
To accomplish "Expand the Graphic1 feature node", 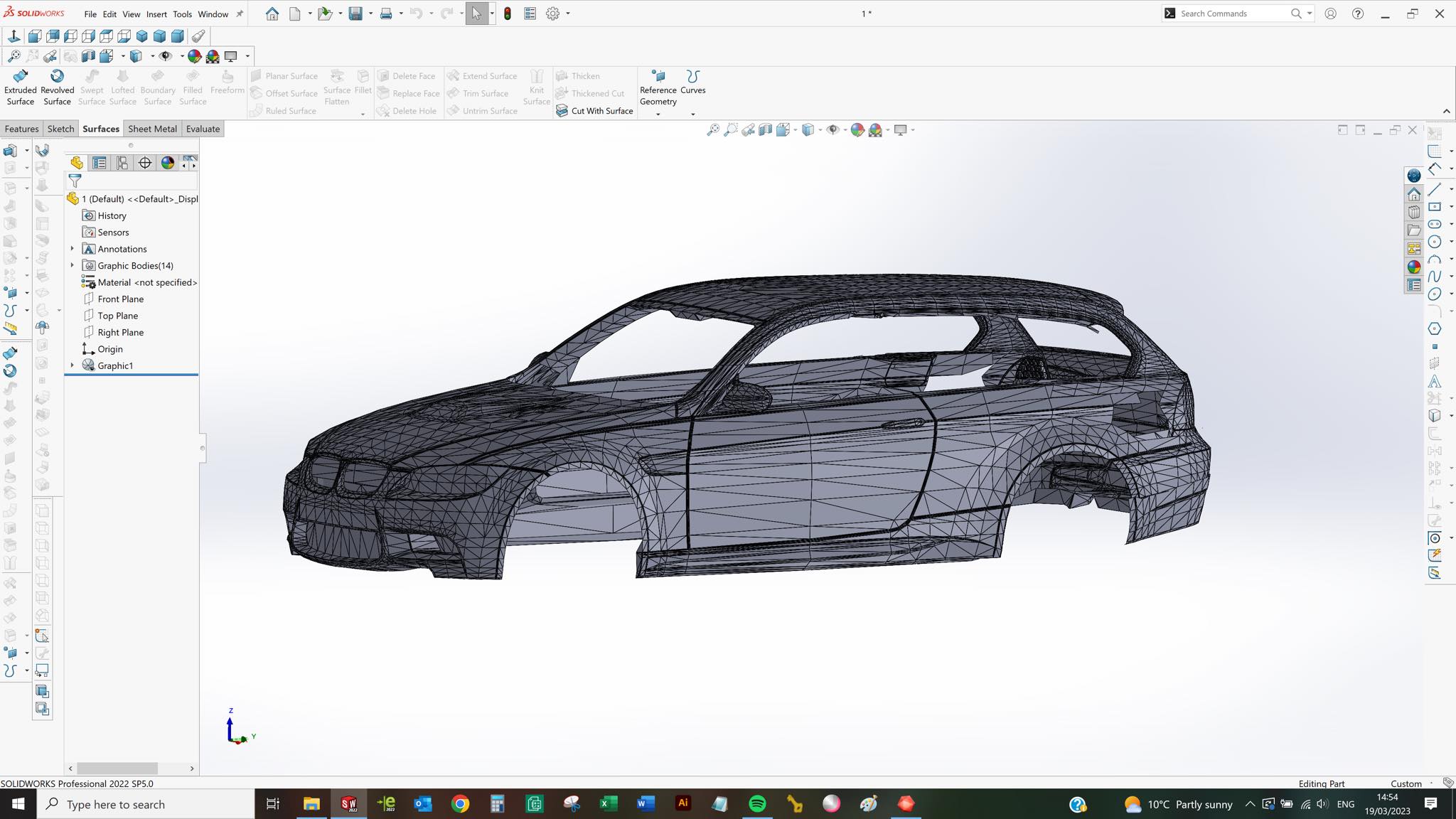I will 72,365.
